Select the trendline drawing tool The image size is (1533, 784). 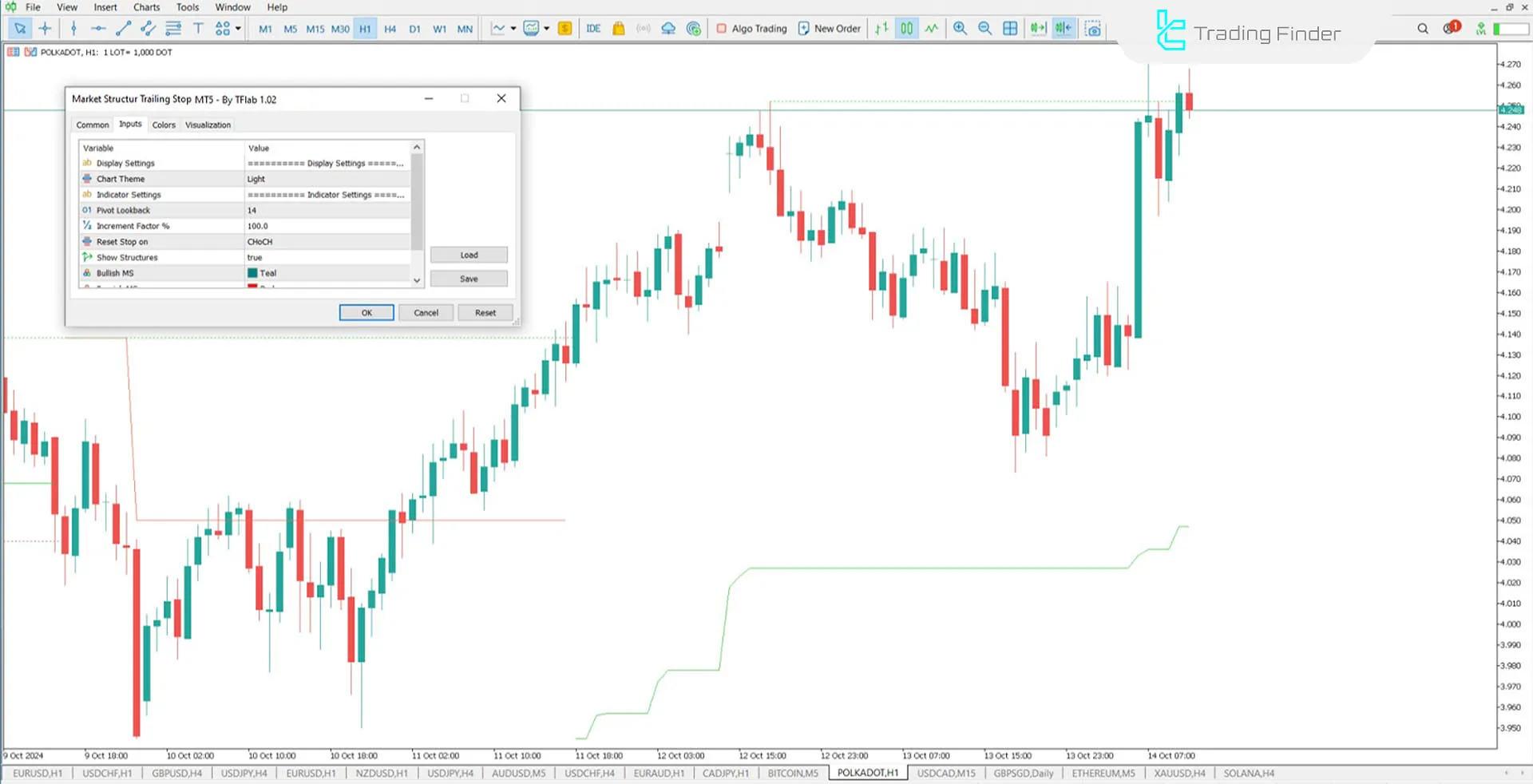[x=122, y=28]
